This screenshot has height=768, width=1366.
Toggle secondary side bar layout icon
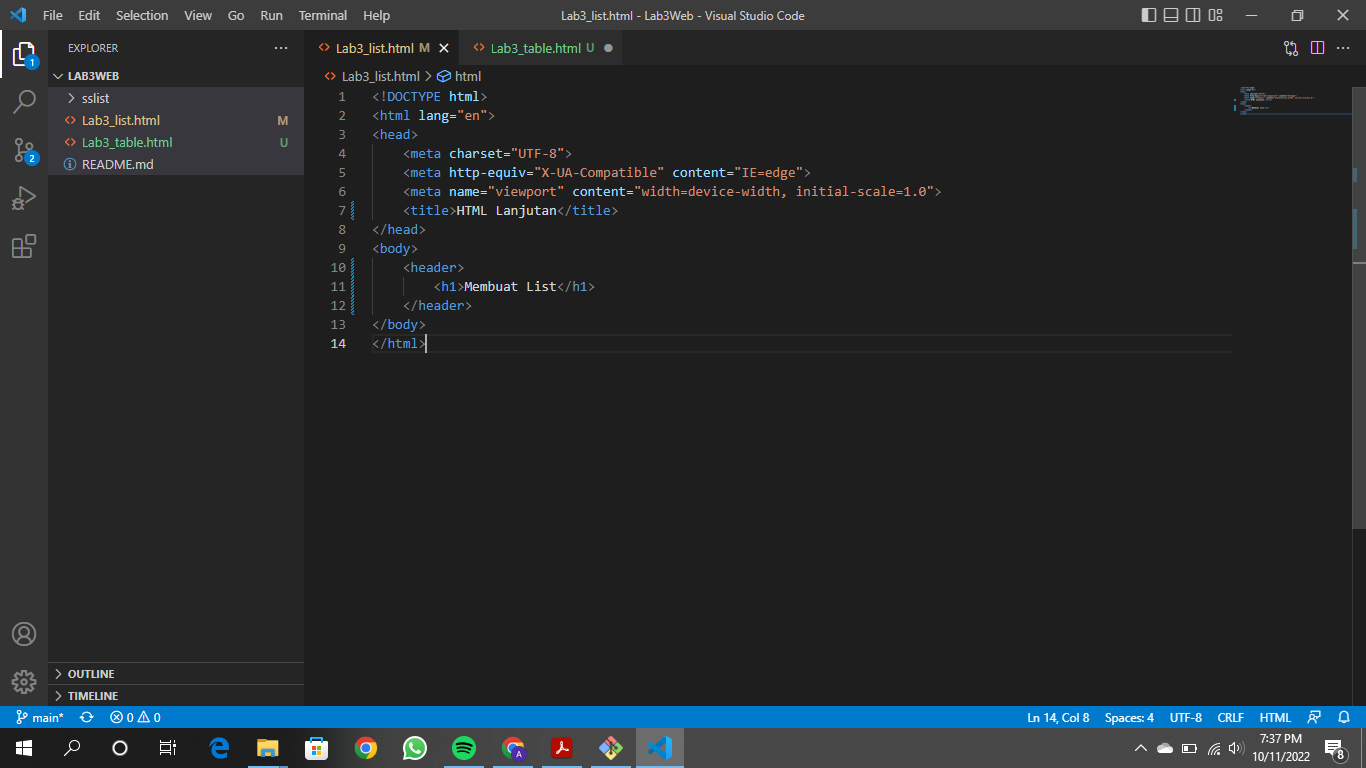point(1193,15)
